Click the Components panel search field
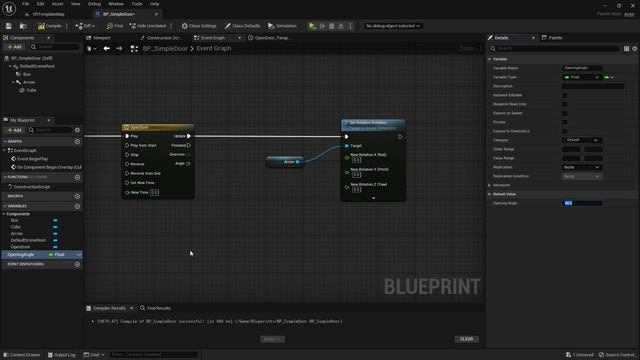 55,47
